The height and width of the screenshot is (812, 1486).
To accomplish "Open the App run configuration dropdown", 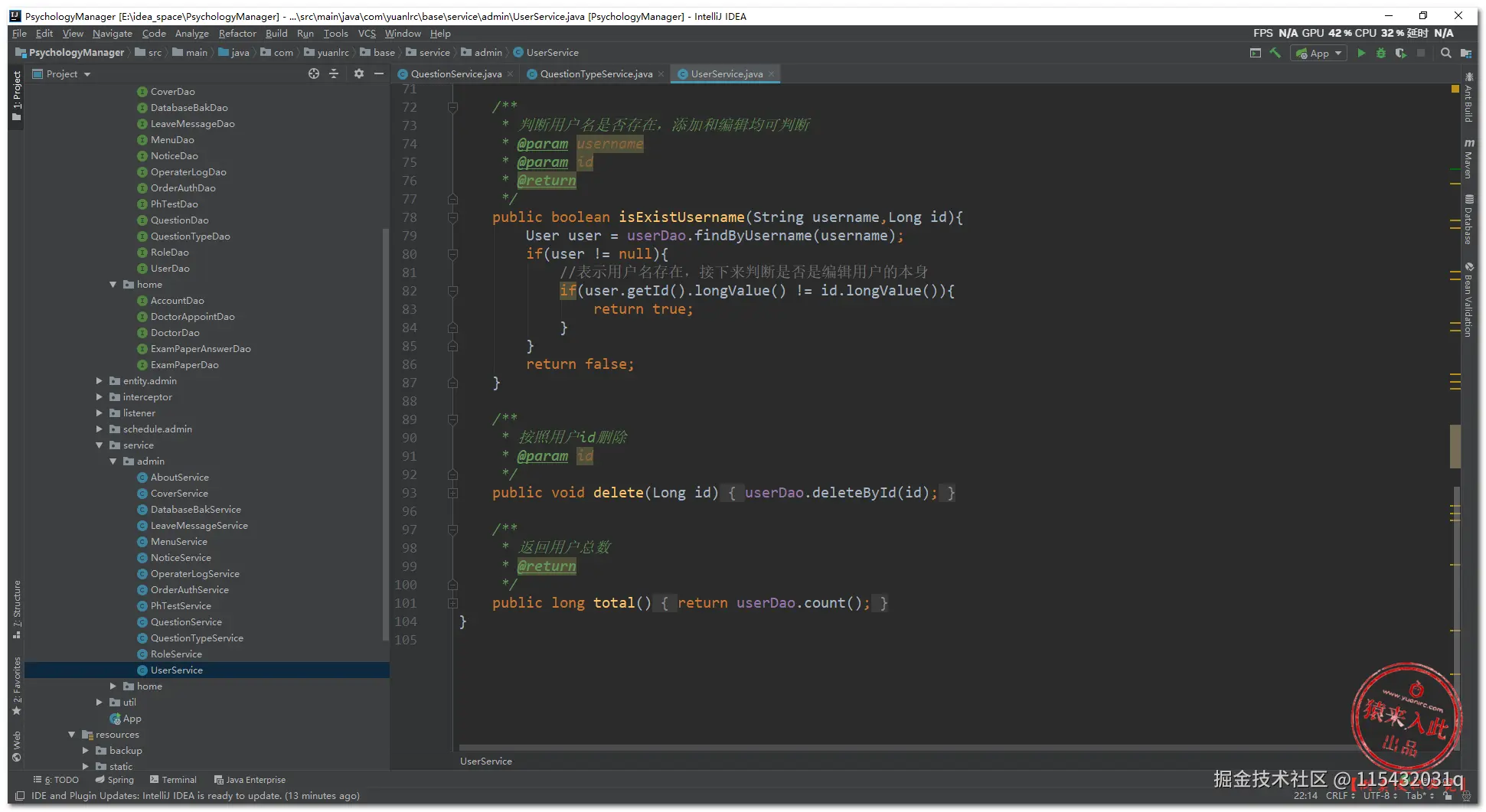I will (1319, 54).
